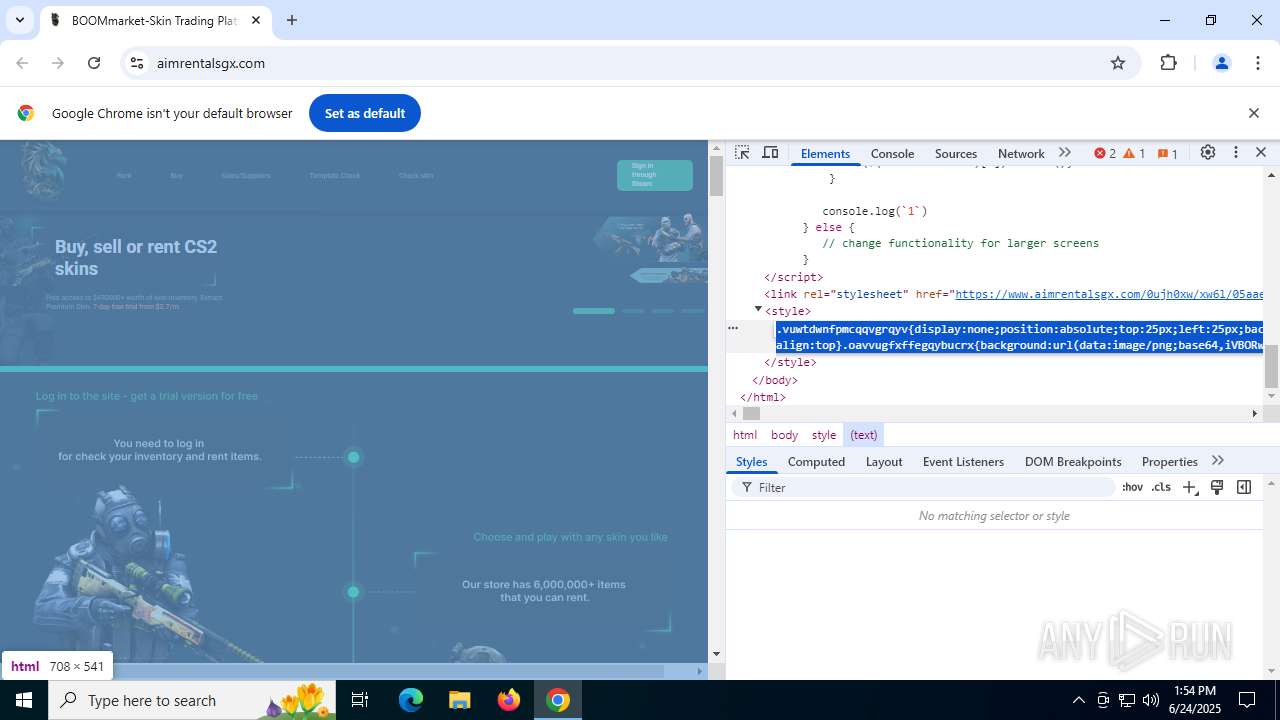Open the DOM Breakpoints pane tab
This screenshot has width=1280, height=720.
coord(1073,461)
